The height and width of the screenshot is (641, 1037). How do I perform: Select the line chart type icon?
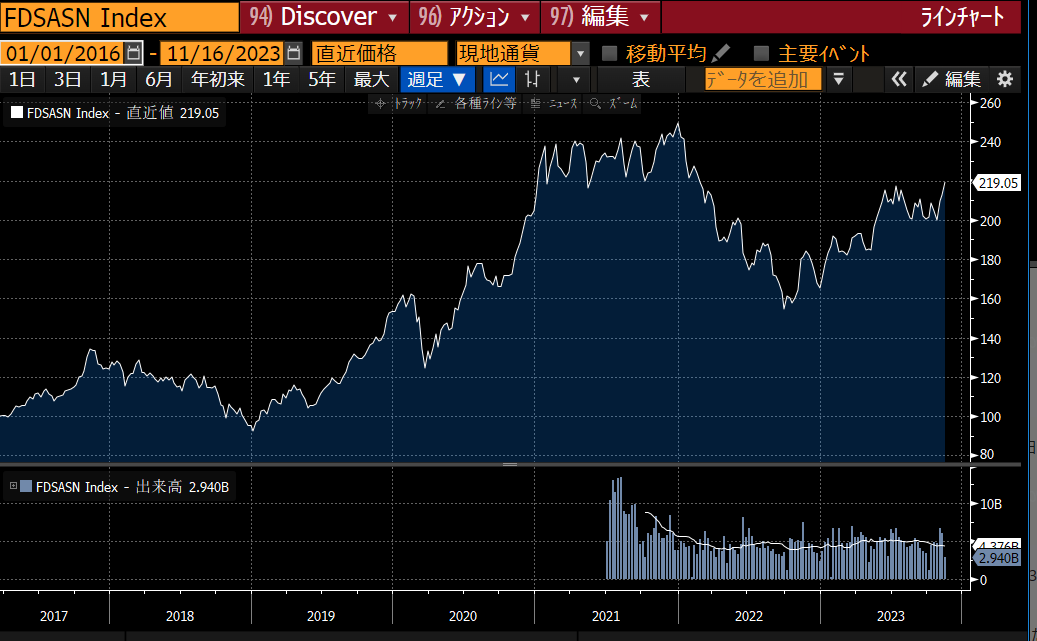[x=499, y=79]
